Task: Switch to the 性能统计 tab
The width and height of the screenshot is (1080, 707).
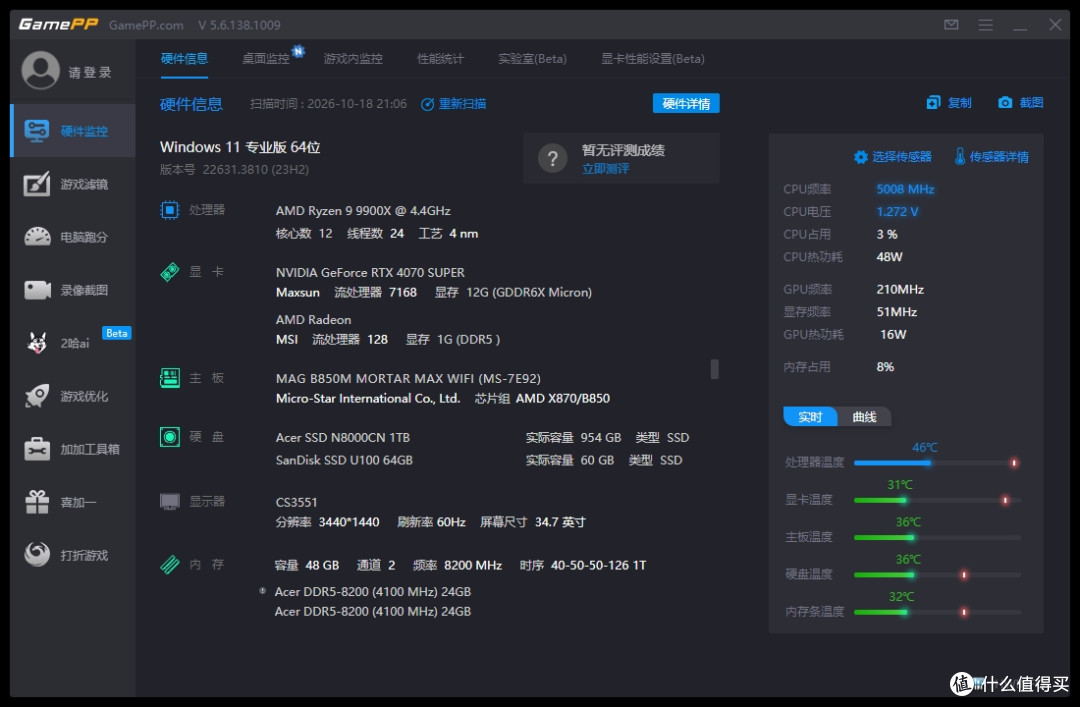Action: 440,59
